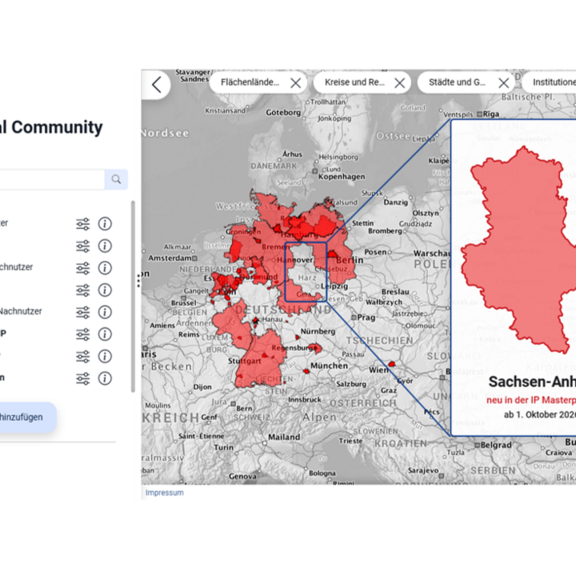576x576 pixels.
Task: Show info for the 'P' layer row
Action: click(x=105, y=334)
